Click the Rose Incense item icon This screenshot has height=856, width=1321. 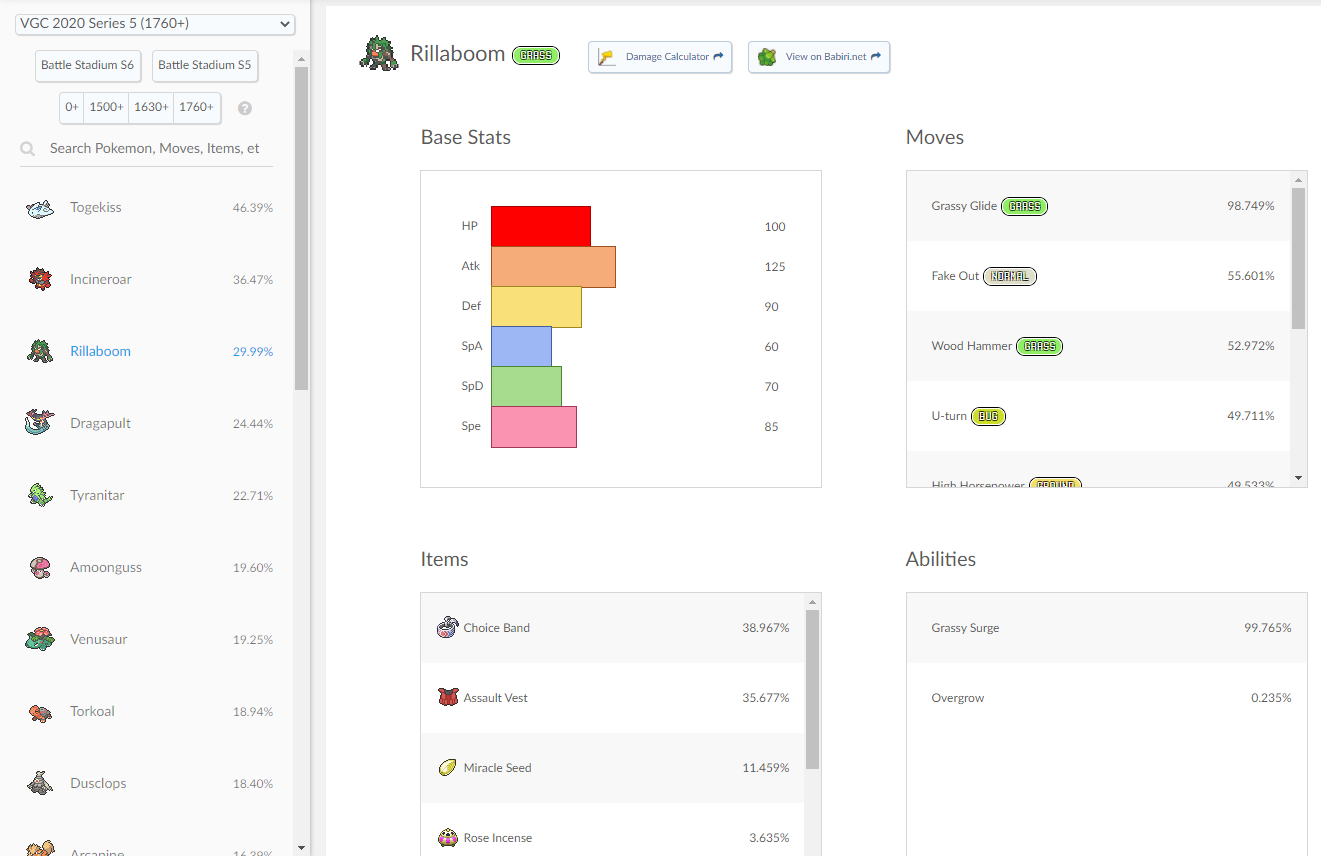[448, 838]
